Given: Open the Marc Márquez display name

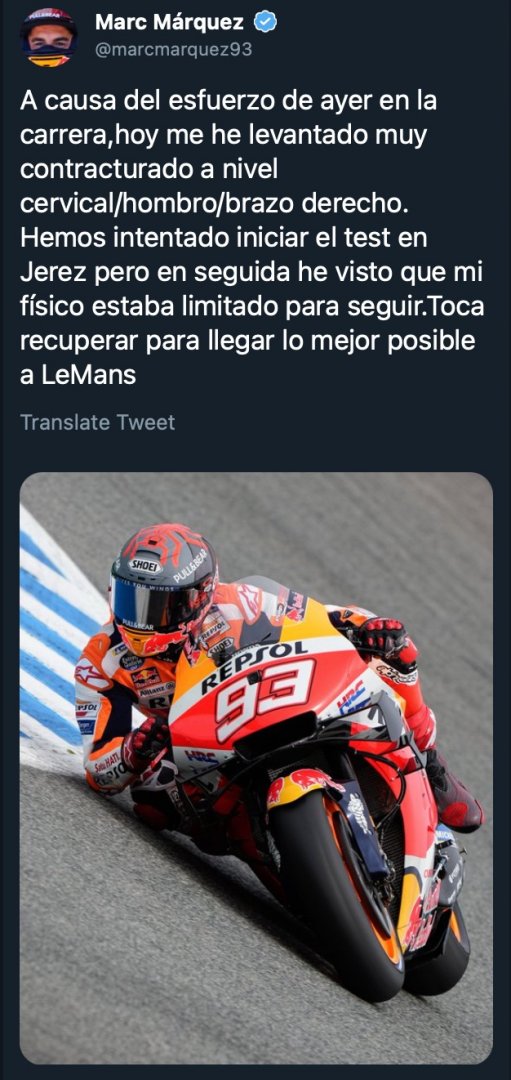Looking at the screenshot, I should click(169, 23).
